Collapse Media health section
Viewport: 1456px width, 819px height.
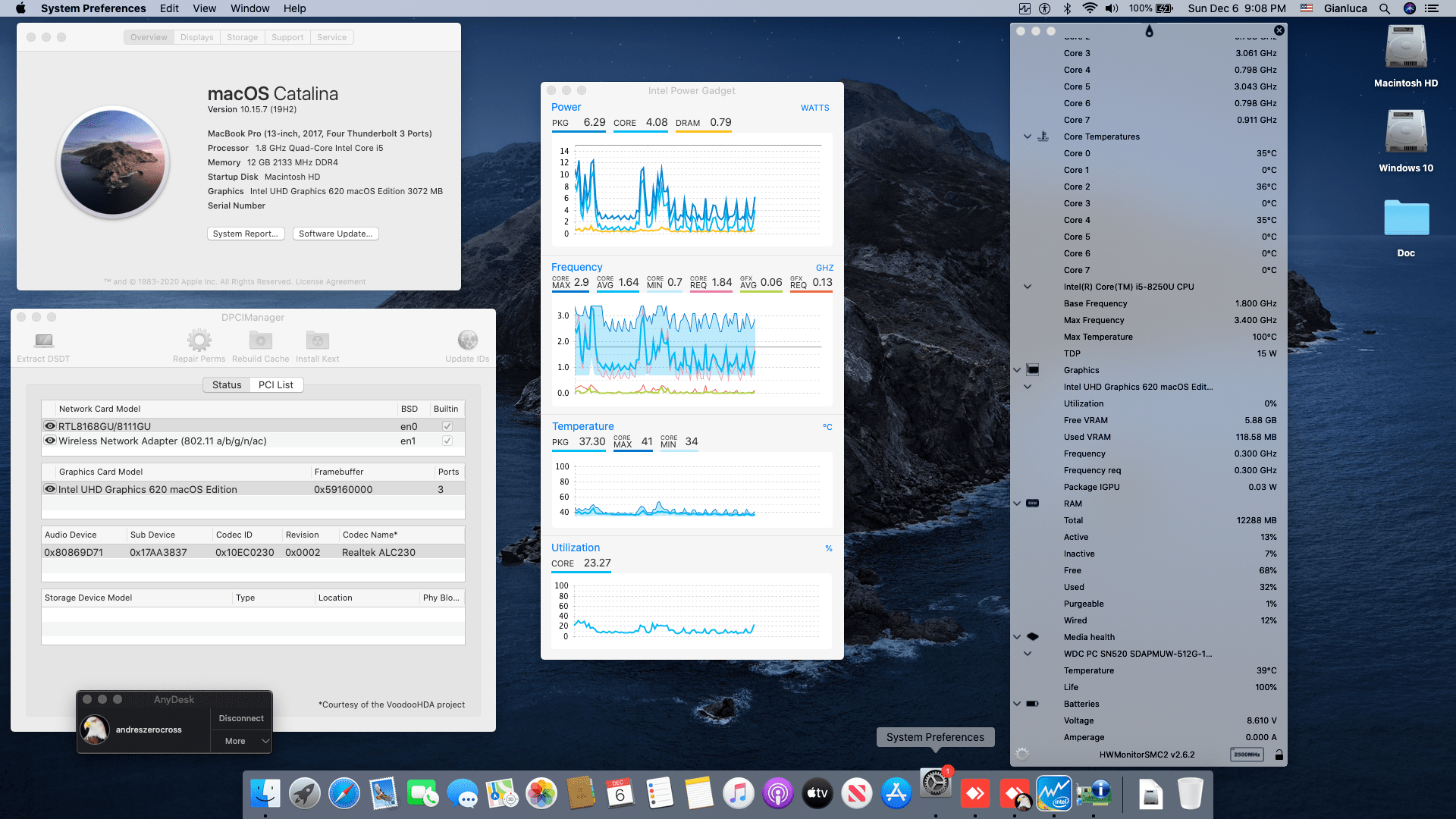[x=1017, y=637]
